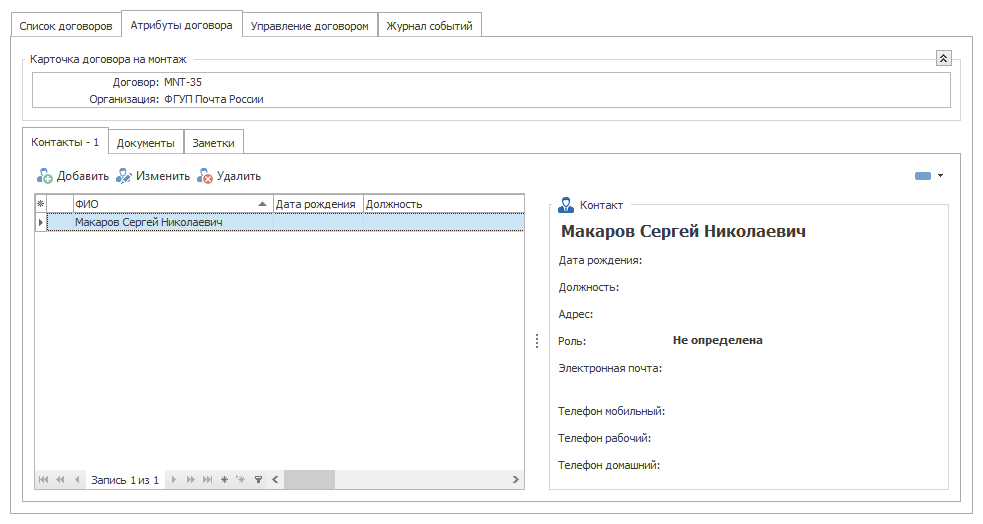Image resolution: width=983 pixels, height=524 pixels.
Task: Add new record with asterisk button
Action: [x=224, y=479]
